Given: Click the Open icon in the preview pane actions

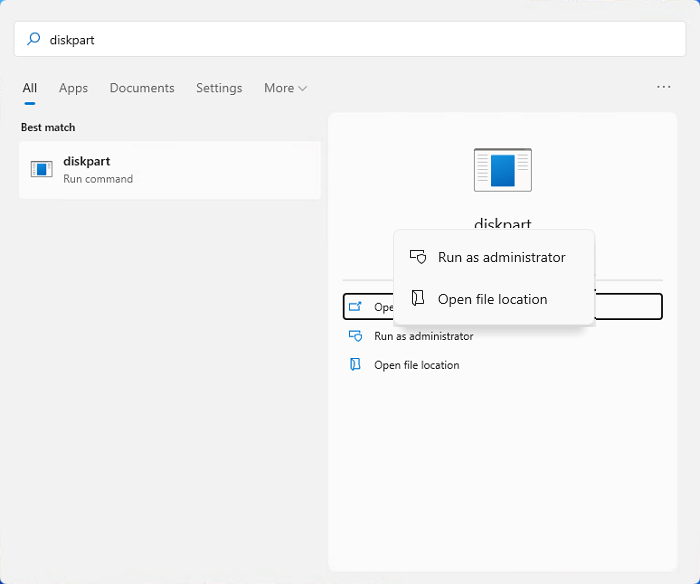Looking at the screenshot, I should click(x=355, y=307).
